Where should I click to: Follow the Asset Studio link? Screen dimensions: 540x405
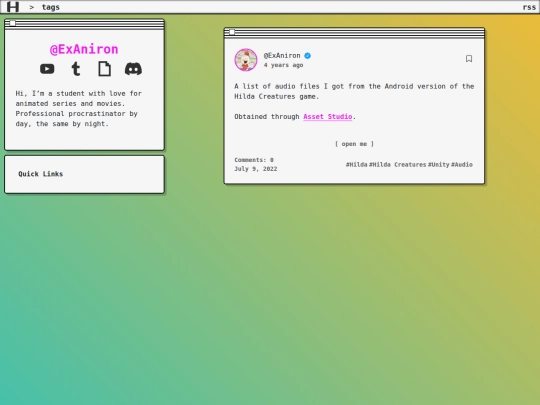pos(328,117)
